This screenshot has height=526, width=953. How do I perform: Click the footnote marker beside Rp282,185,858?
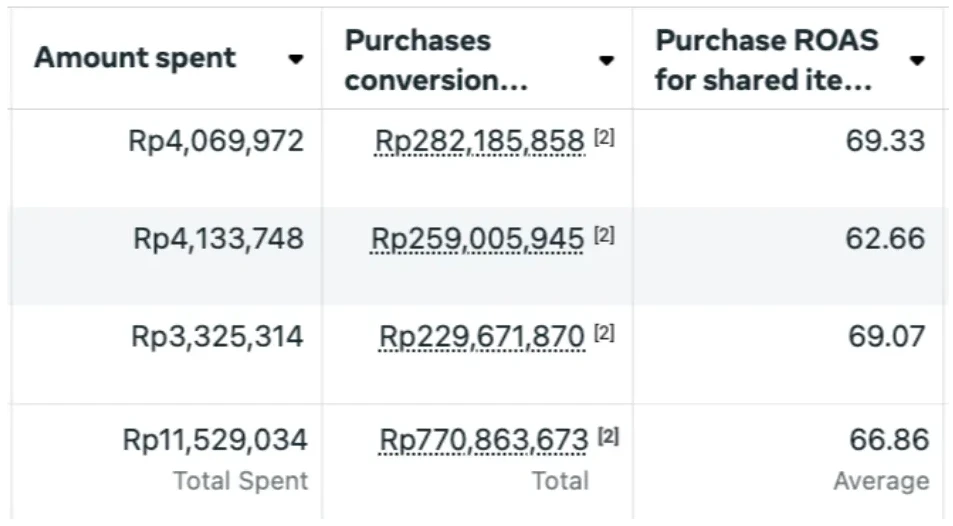(604, 141)
